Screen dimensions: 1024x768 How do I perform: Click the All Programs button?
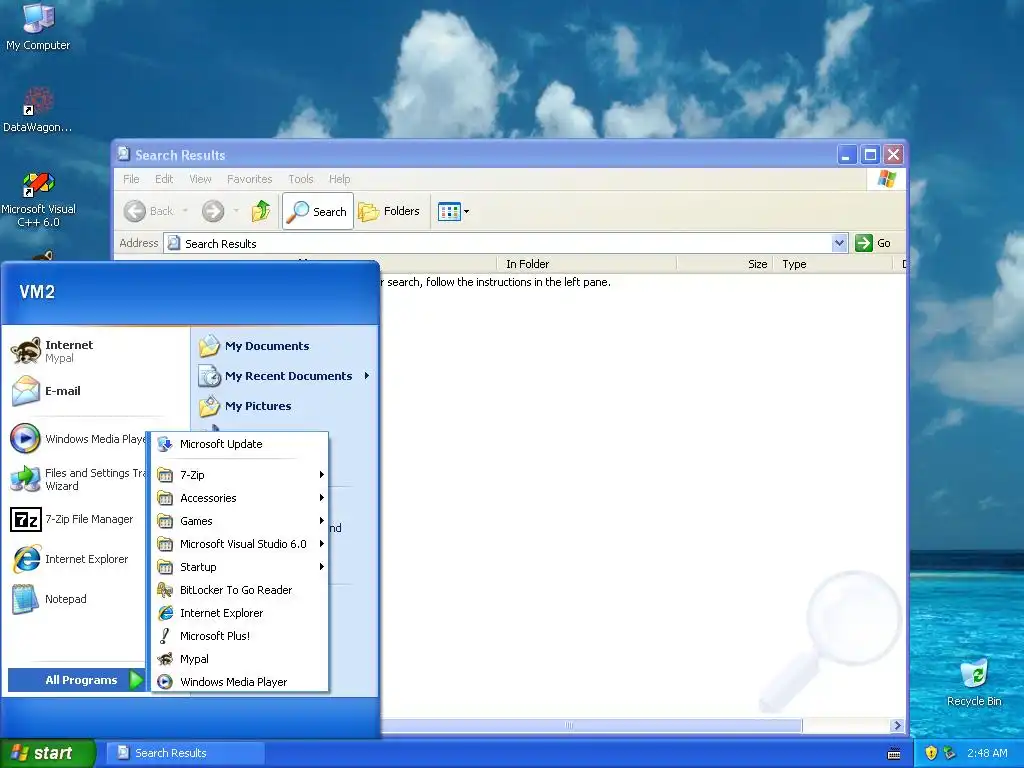[x=77, y=680]
